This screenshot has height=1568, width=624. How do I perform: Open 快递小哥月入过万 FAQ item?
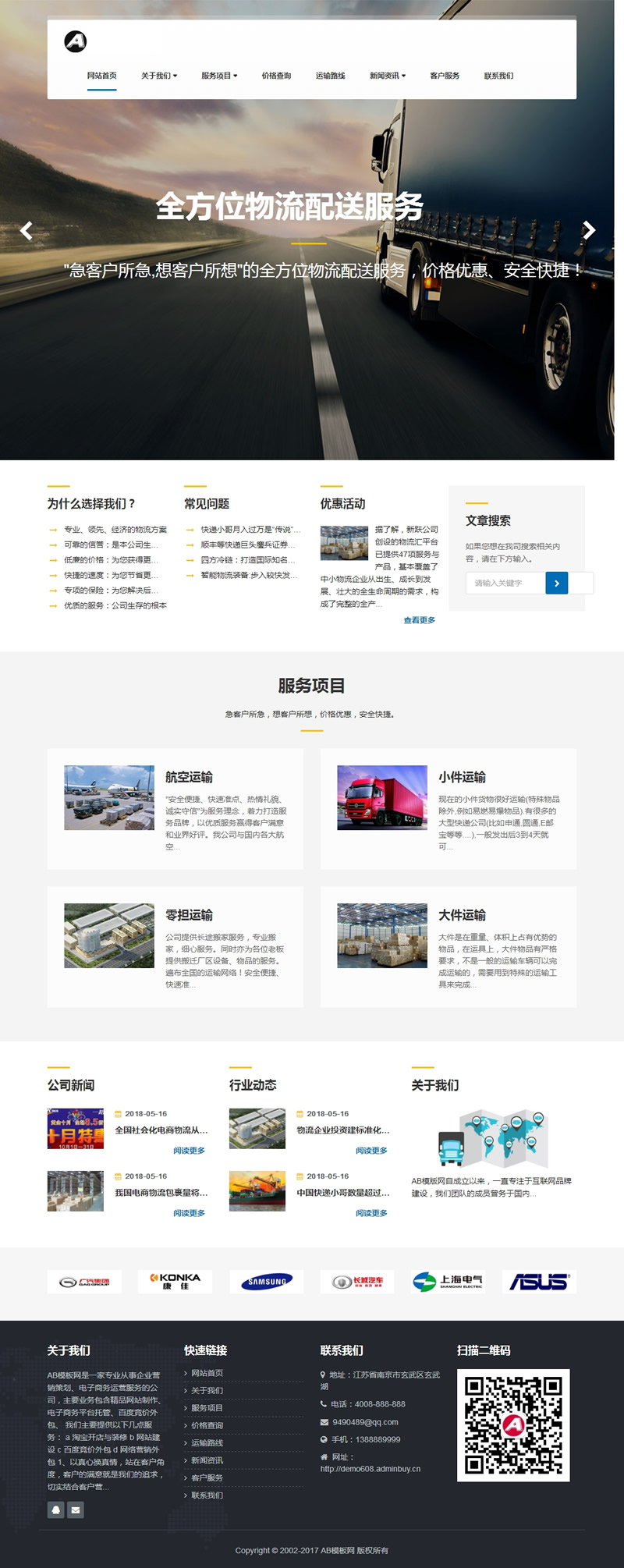250,530
